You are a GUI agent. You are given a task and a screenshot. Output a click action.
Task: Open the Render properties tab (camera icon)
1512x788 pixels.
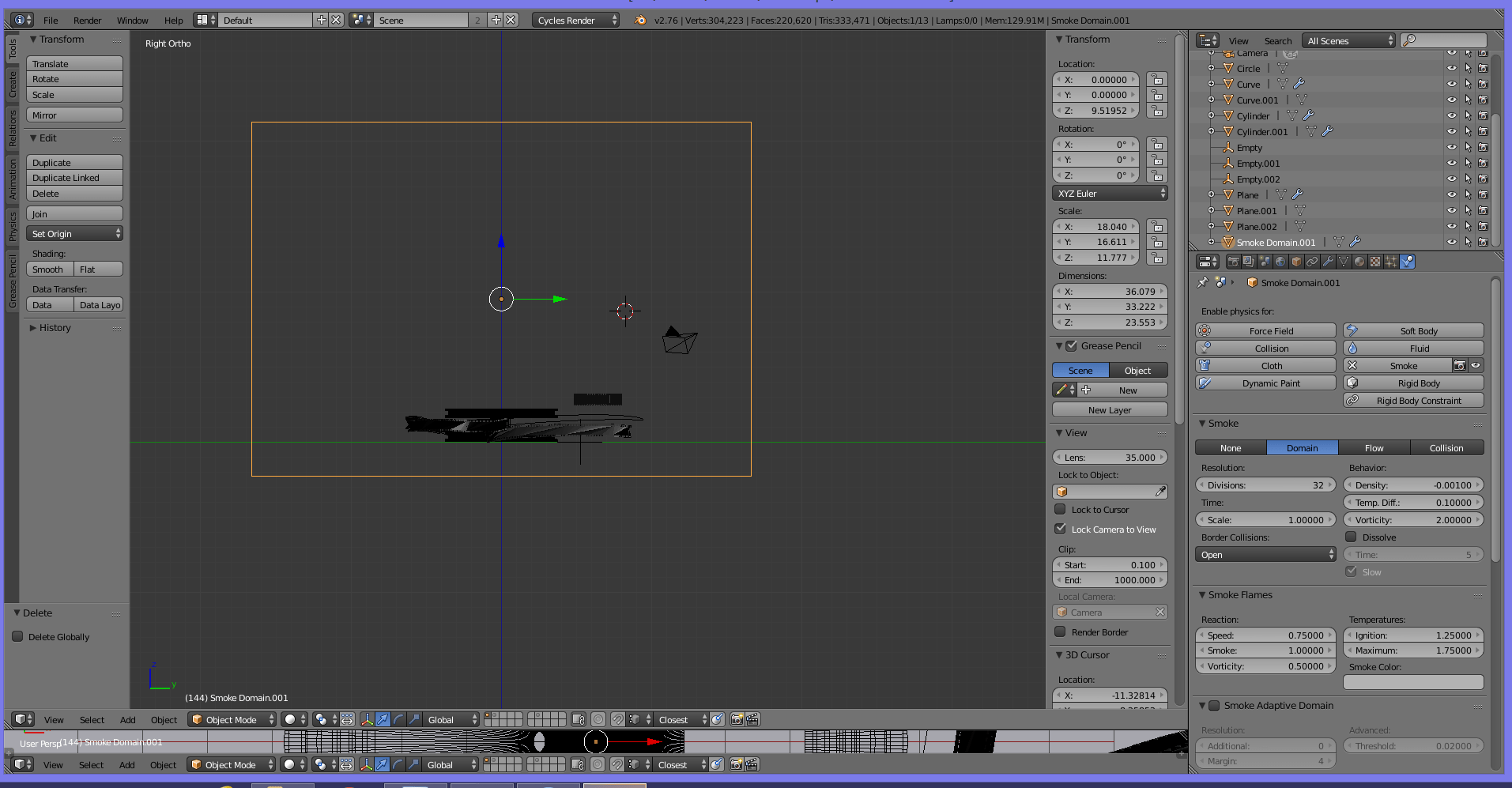1234,262
